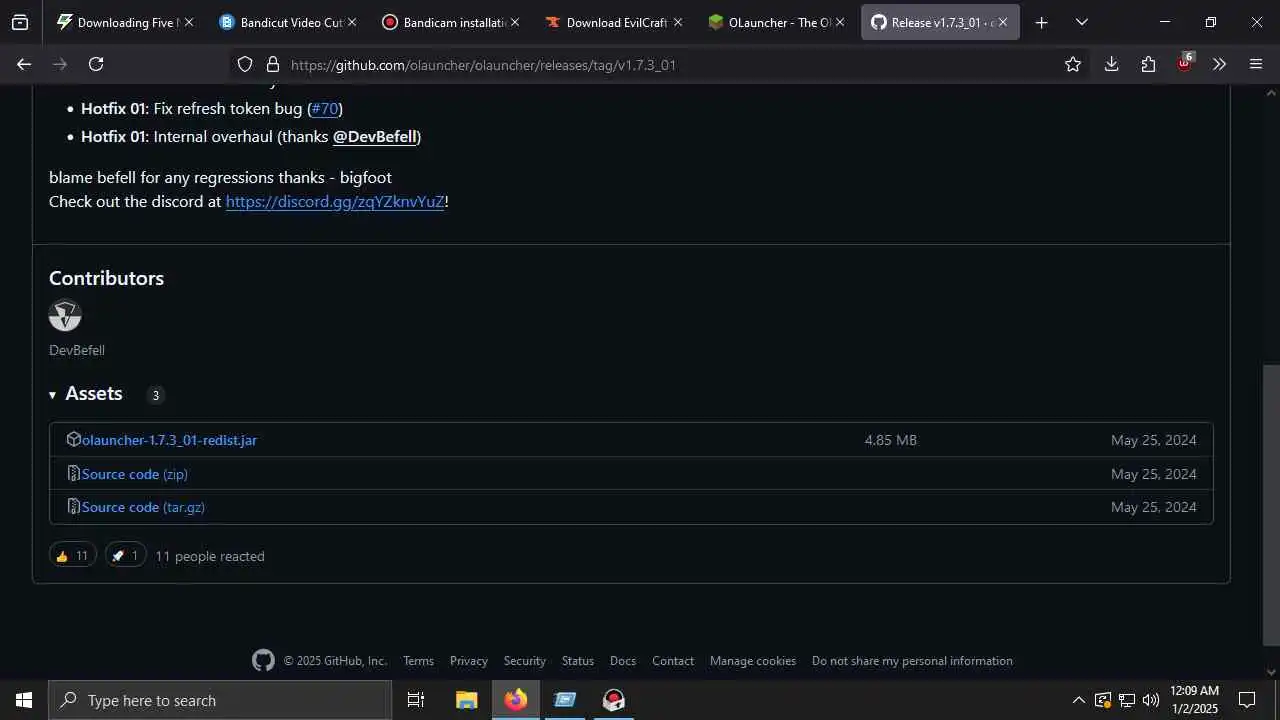
Task: Click Manage cookies in footer
Action: [x=753, y=661]
